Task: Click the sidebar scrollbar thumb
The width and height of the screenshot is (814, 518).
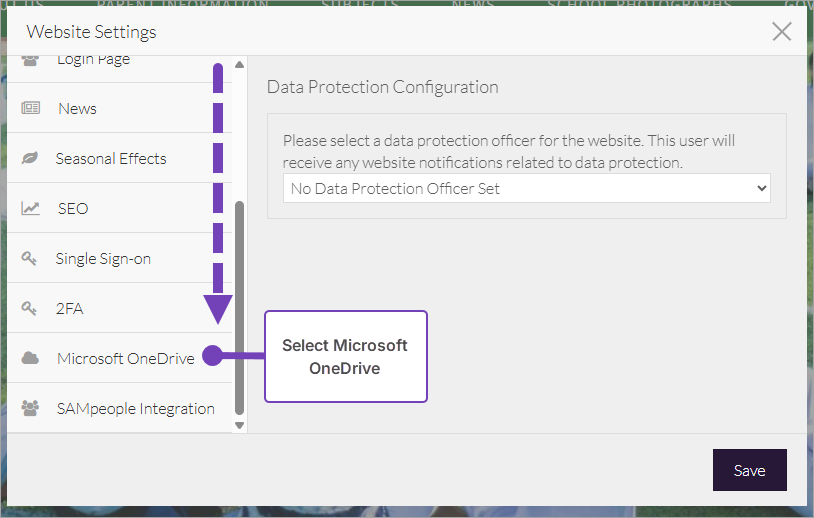Action: (239, 308)
